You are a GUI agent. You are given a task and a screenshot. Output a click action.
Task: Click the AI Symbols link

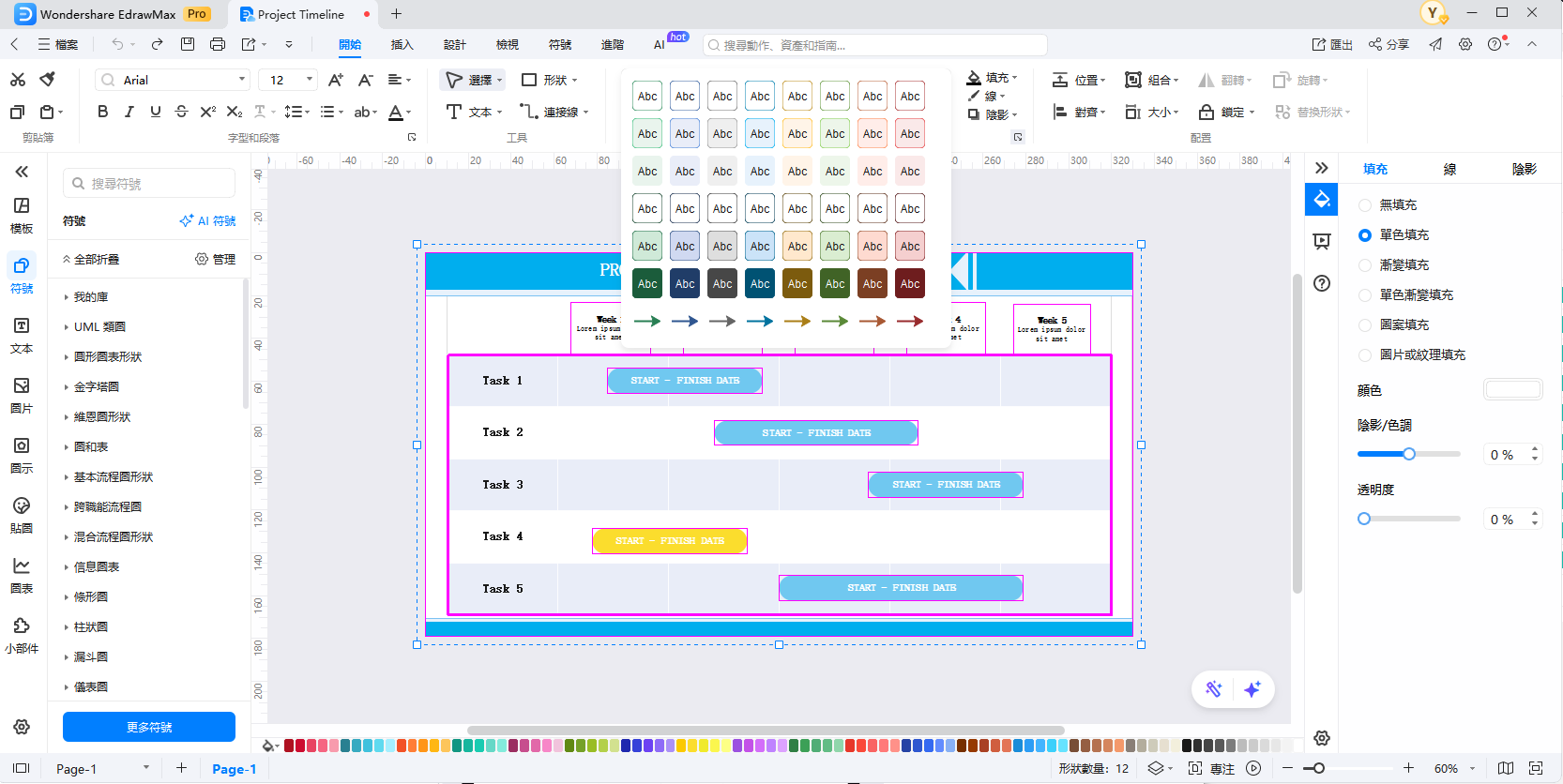tap(208, 221)
